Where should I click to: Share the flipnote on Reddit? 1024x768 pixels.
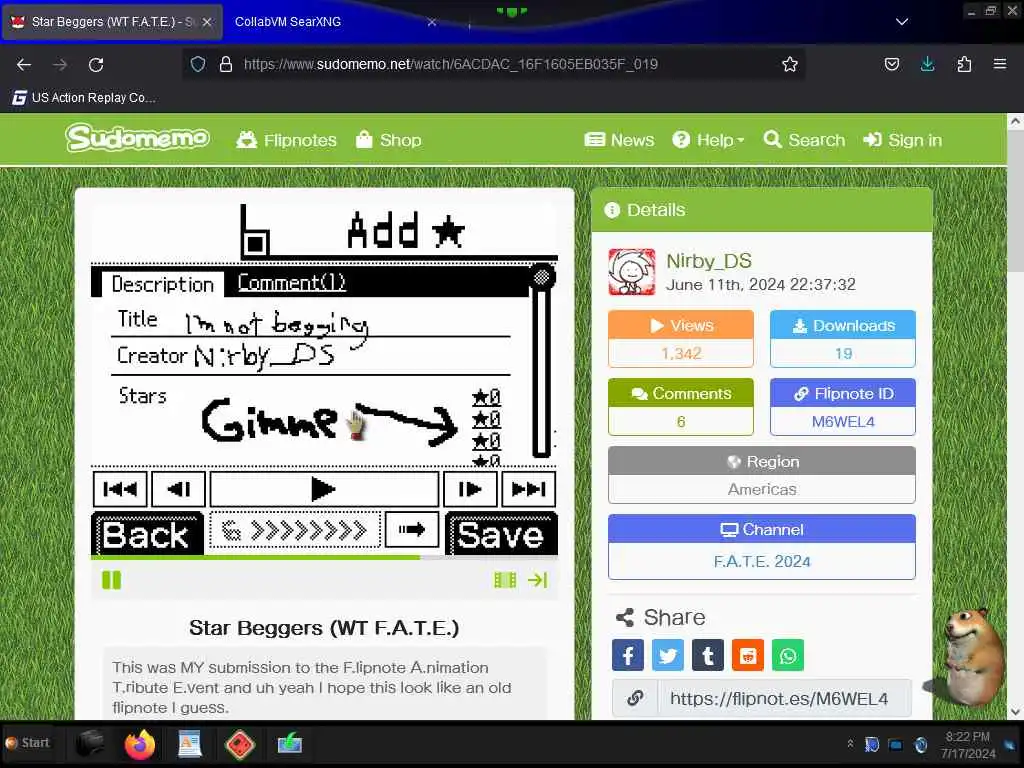point(748,655)
